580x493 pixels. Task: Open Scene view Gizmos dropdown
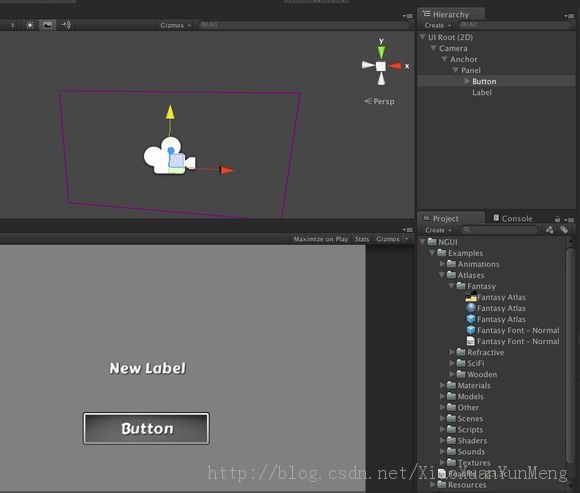[x=175, y=26]
